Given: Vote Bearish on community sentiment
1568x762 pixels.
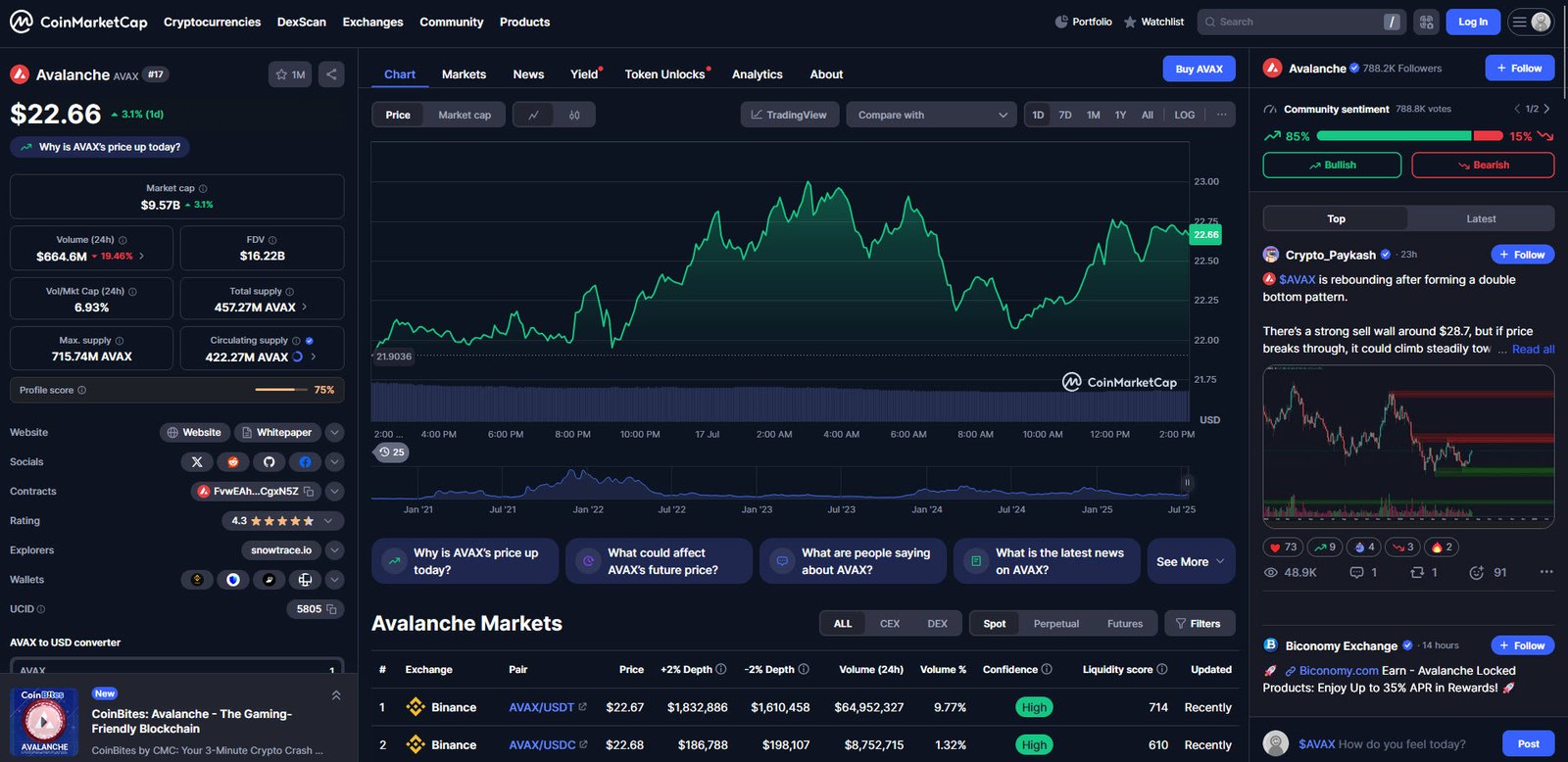Looking at the screenshot, I should (x=1483, y=165).
